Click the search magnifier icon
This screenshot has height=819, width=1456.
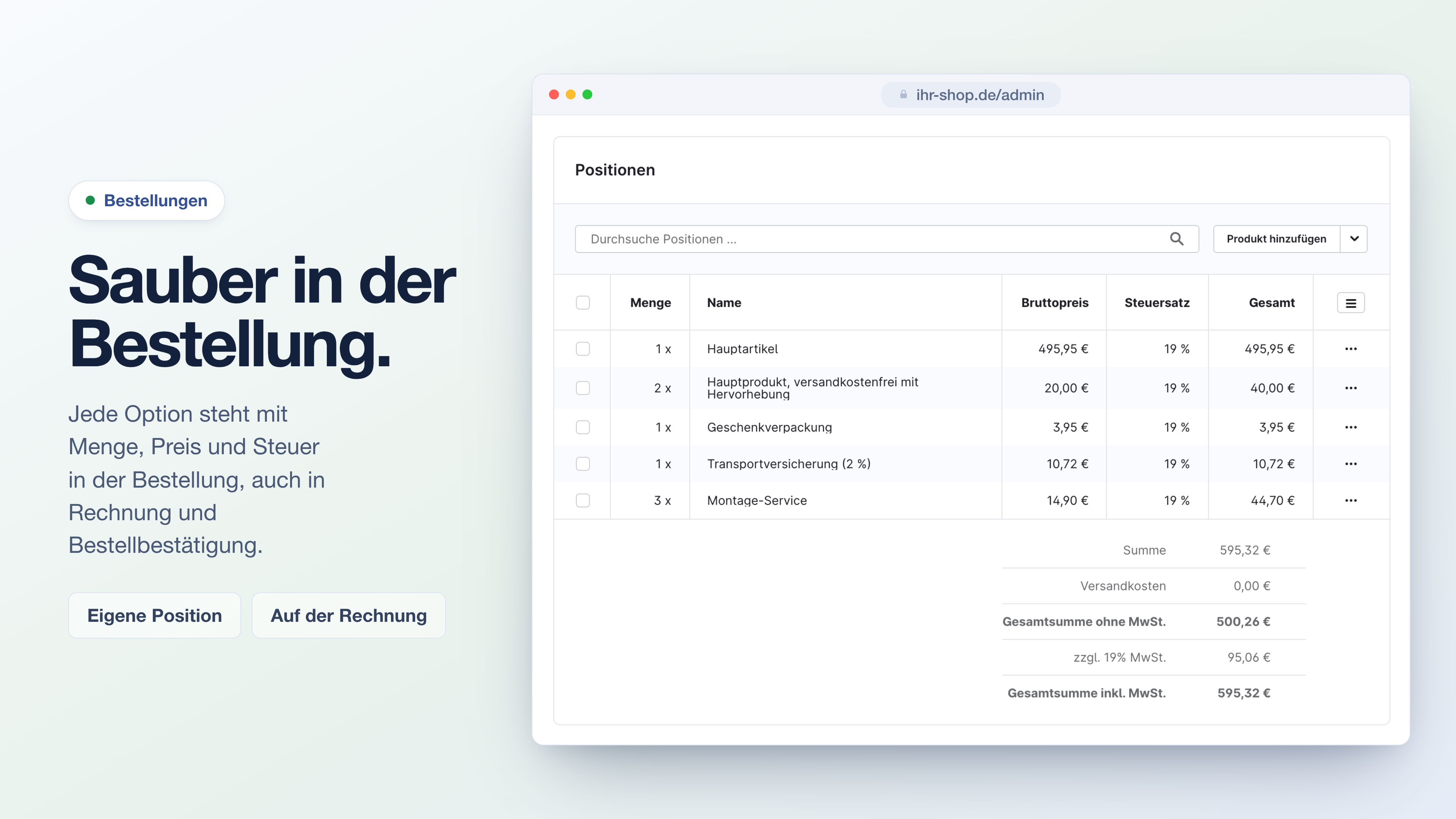1176,239
